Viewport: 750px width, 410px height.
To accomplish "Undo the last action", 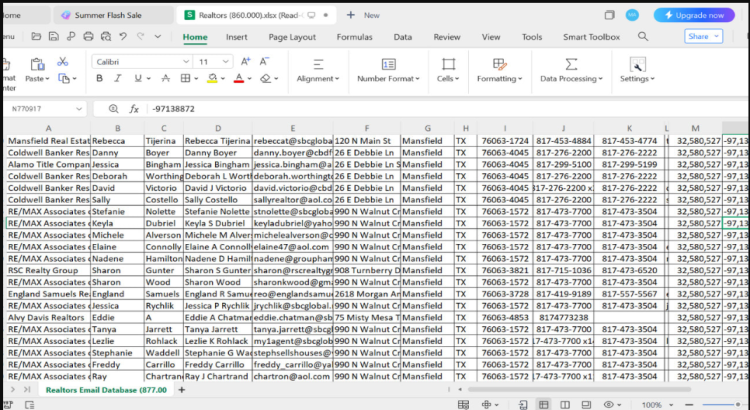I will click(x=123, y=36).
